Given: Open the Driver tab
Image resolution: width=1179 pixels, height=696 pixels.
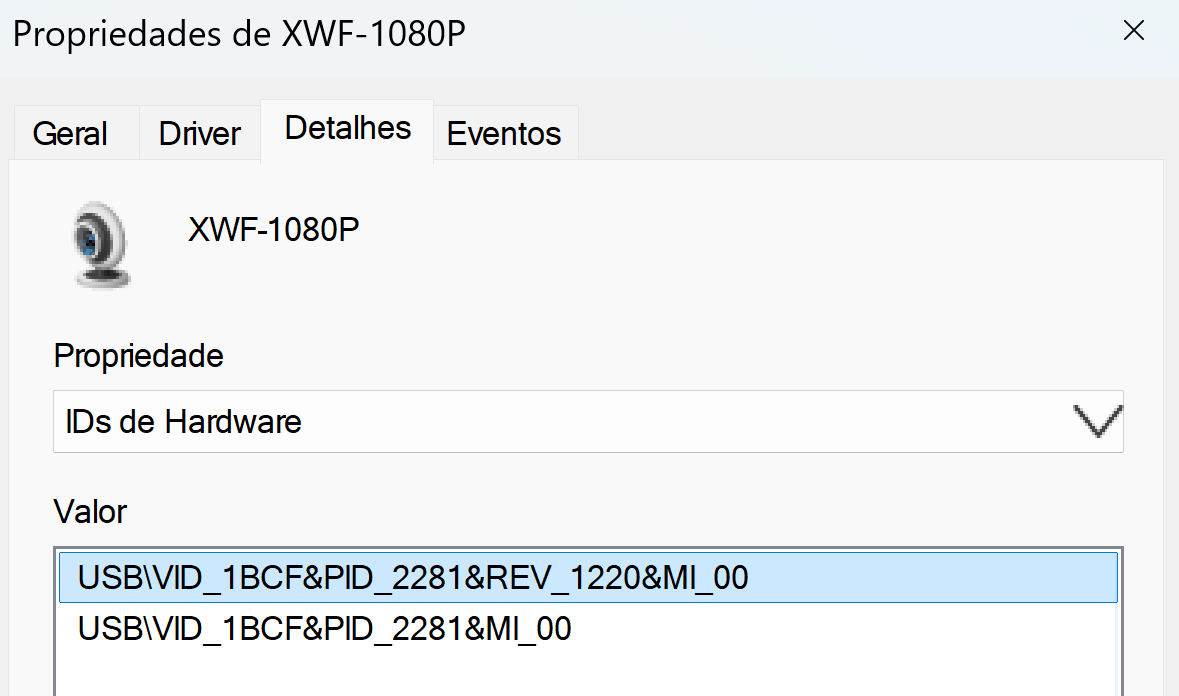Looking at the screenshot, I should coord(200,133).
